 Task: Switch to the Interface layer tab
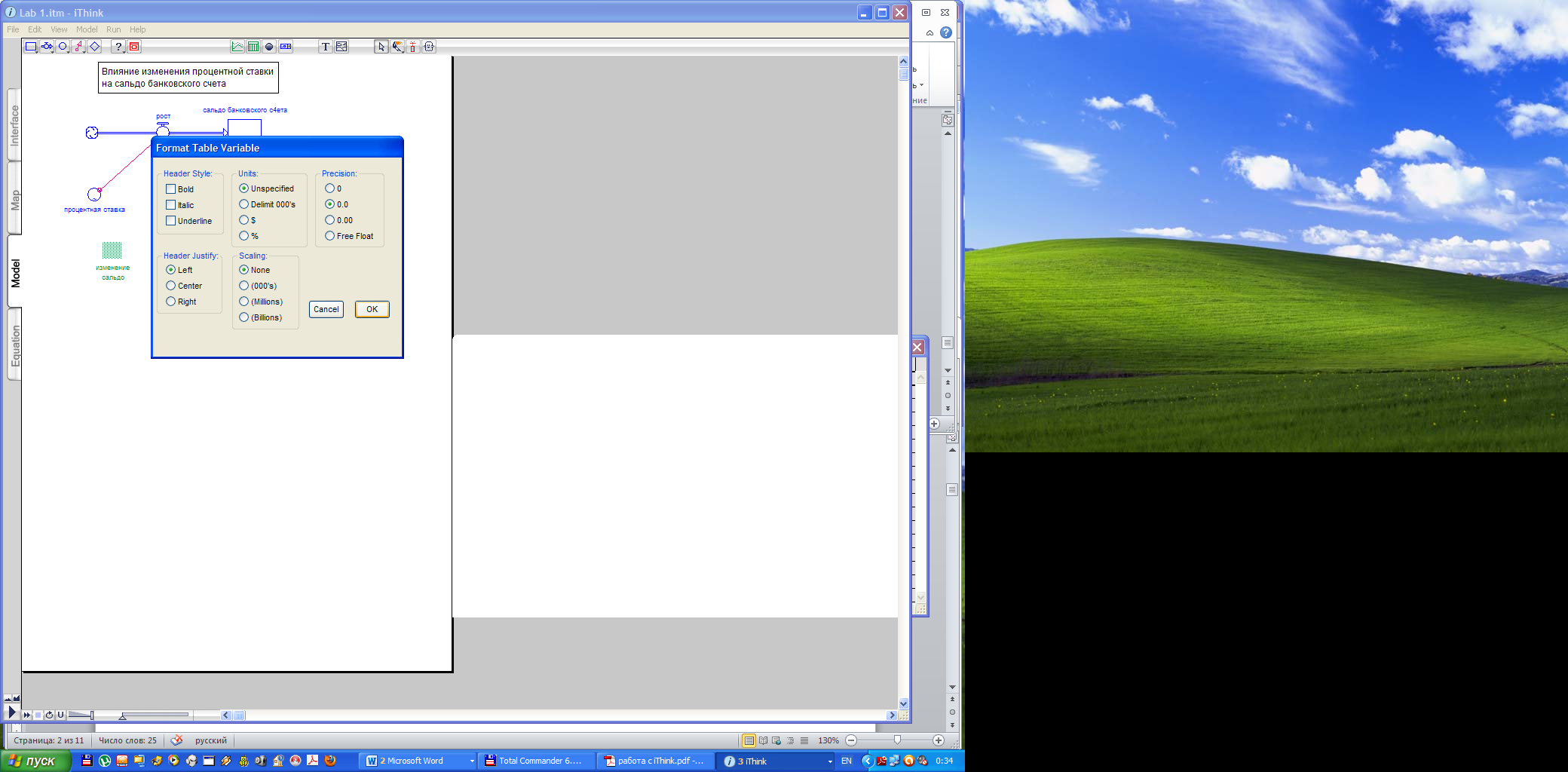(14, 125)
